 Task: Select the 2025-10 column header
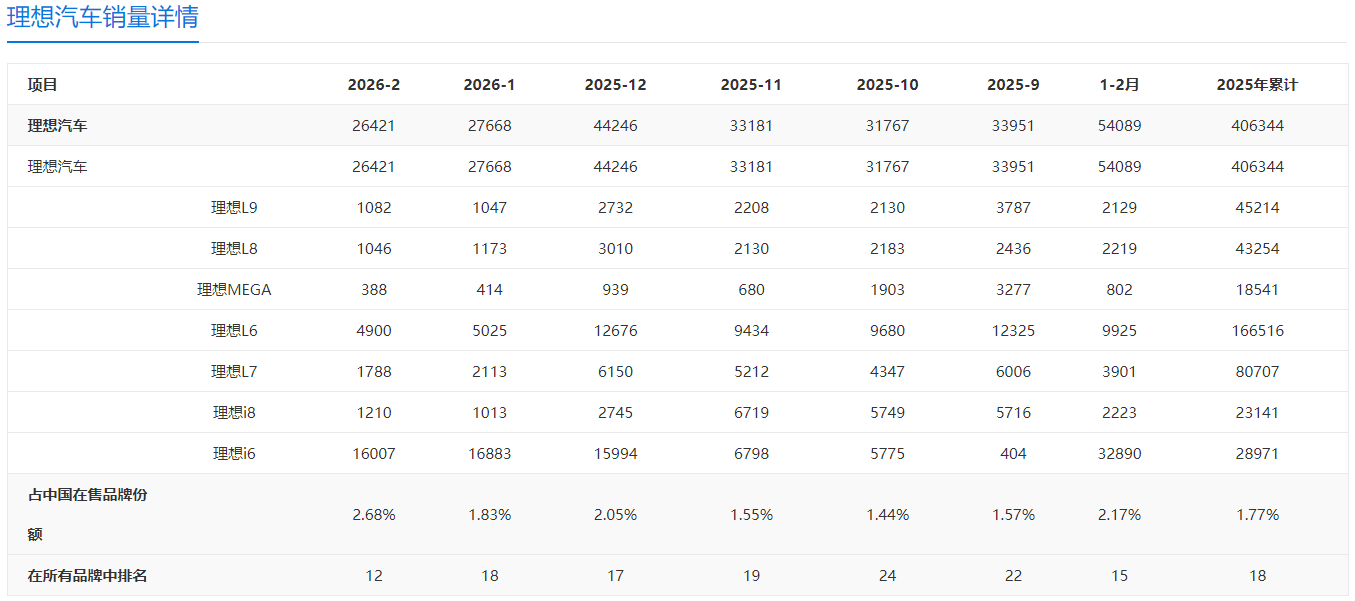[x=887, y=85]
